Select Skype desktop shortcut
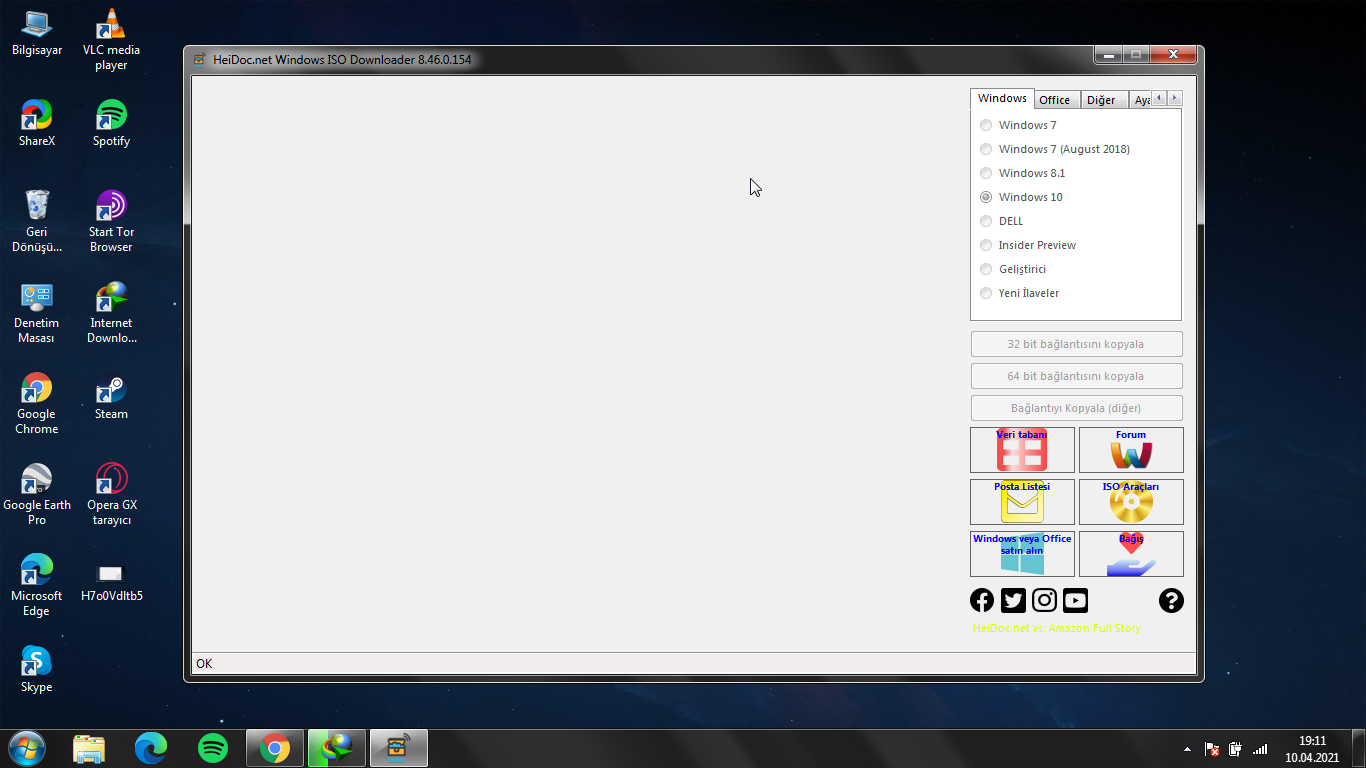The height and width of the screenshot is (768, 1366). 37,670
